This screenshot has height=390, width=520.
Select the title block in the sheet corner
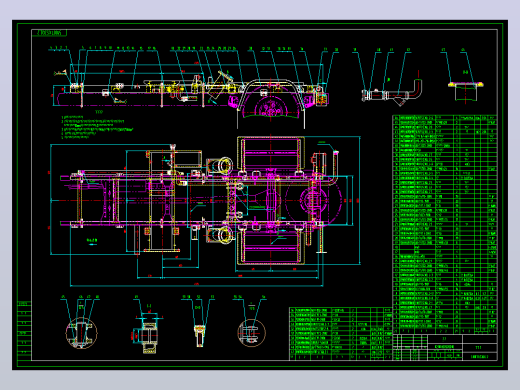point(445,347)
